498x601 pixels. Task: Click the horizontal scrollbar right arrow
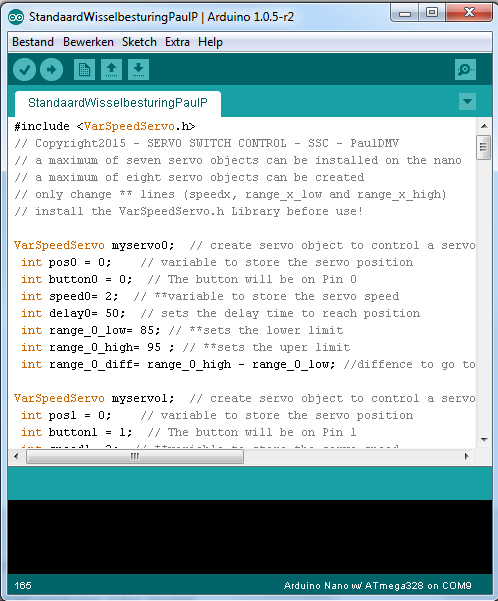(x=467, y=456)
